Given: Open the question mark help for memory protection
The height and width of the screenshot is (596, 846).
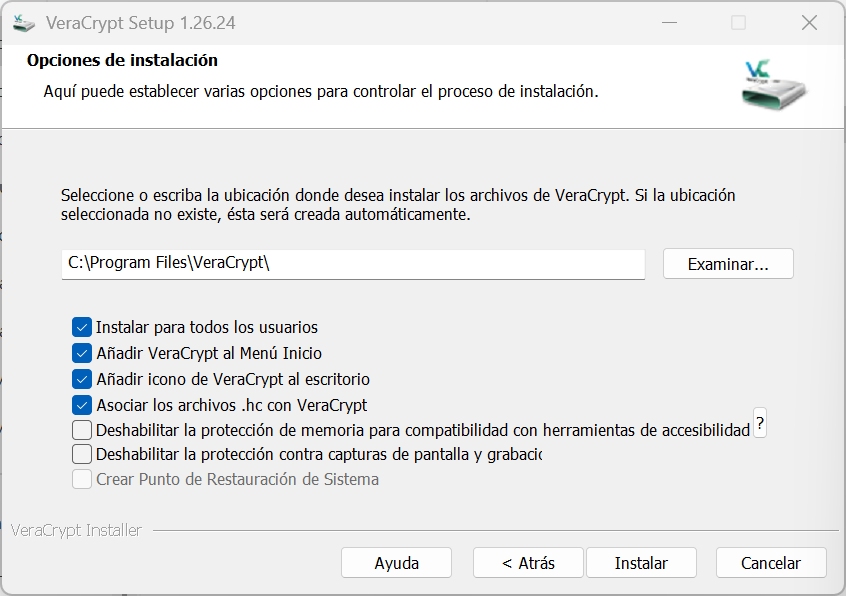Looking at the screenshot, I should 760,425.
